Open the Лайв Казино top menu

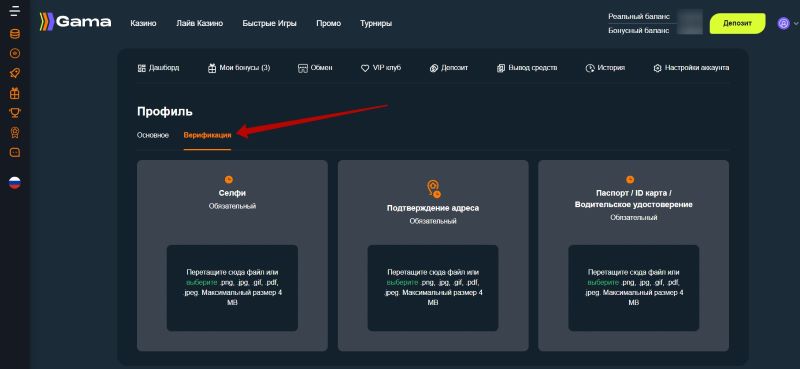pos(199,23)
